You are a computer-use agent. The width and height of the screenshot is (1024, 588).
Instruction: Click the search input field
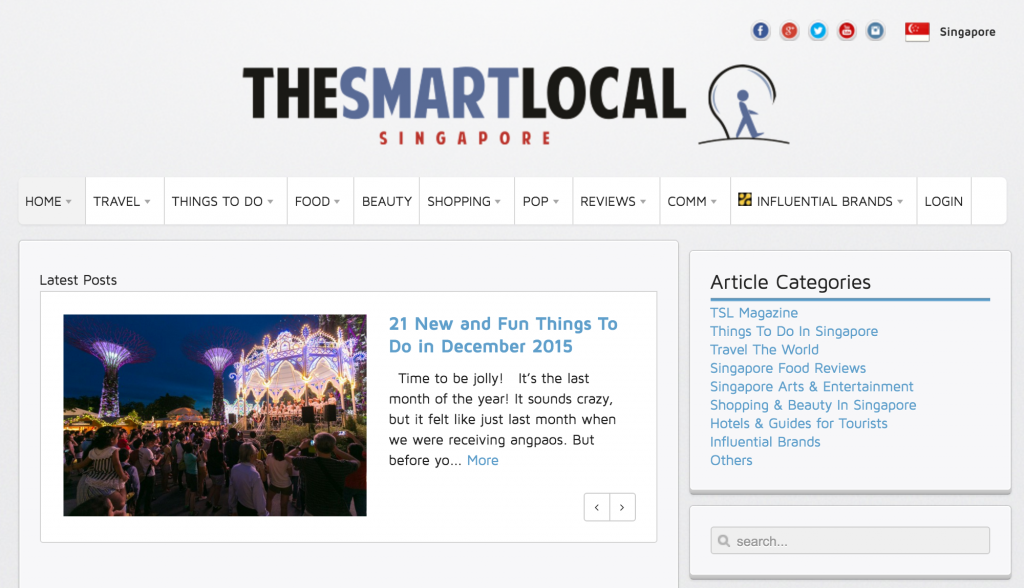[x=850, y=541]
